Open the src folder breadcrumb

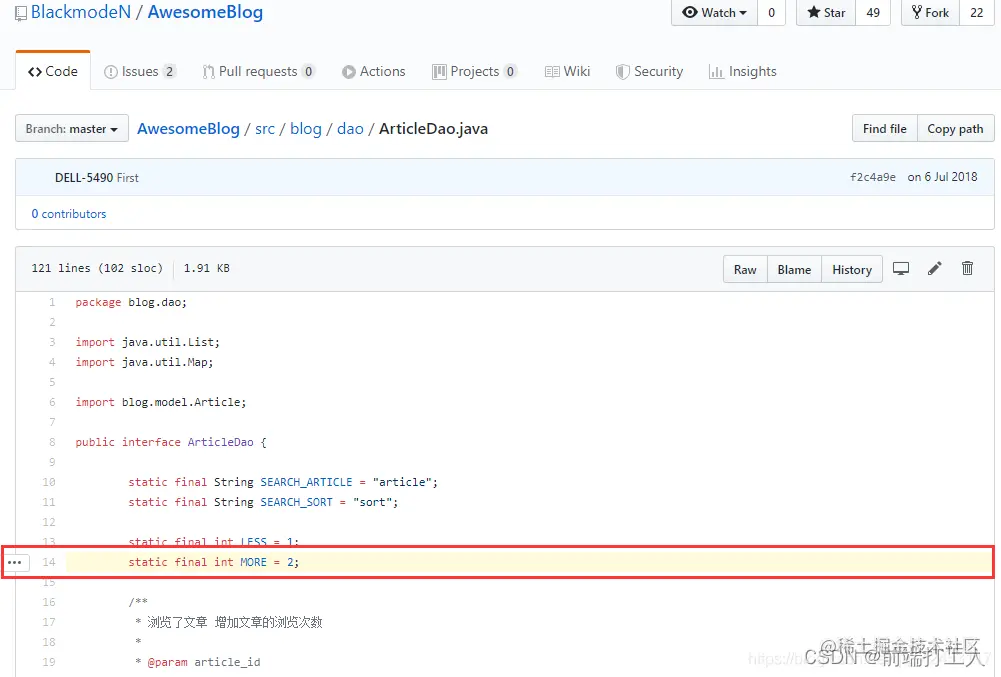(x=265, y=128)
